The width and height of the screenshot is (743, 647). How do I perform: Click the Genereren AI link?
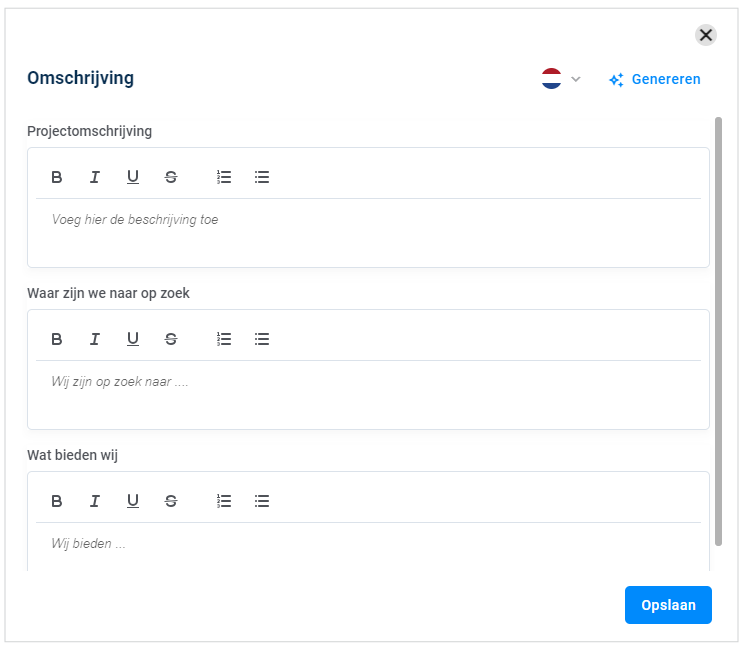click(x=655, y=79)
